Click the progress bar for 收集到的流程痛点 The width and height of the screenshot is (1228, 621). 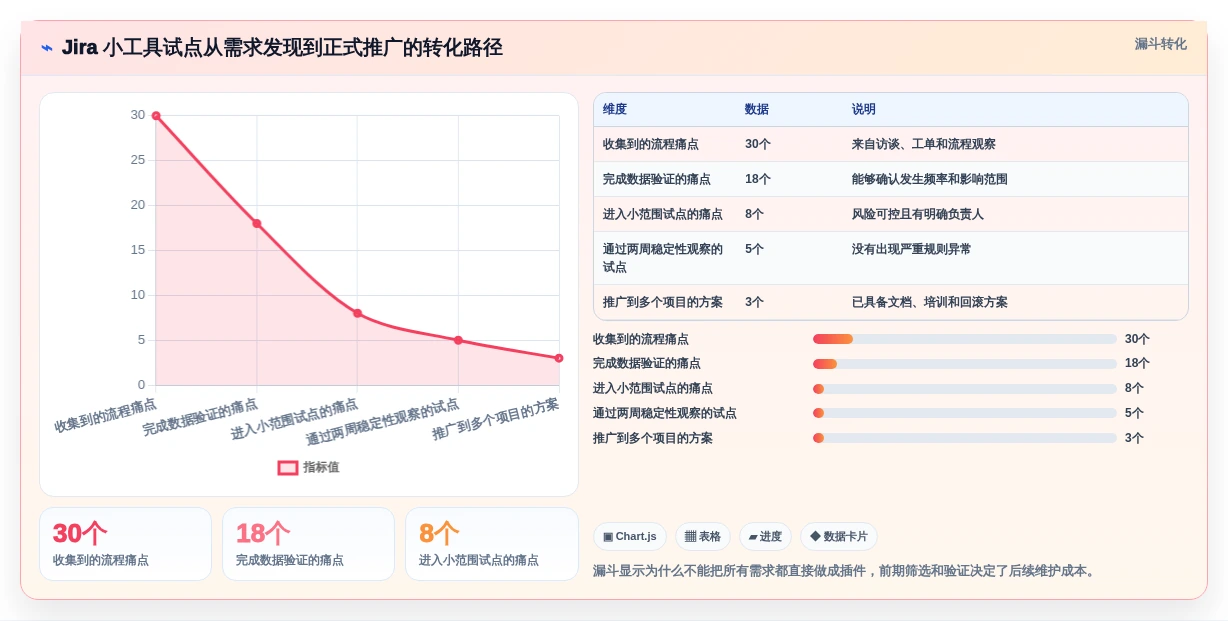965,339
